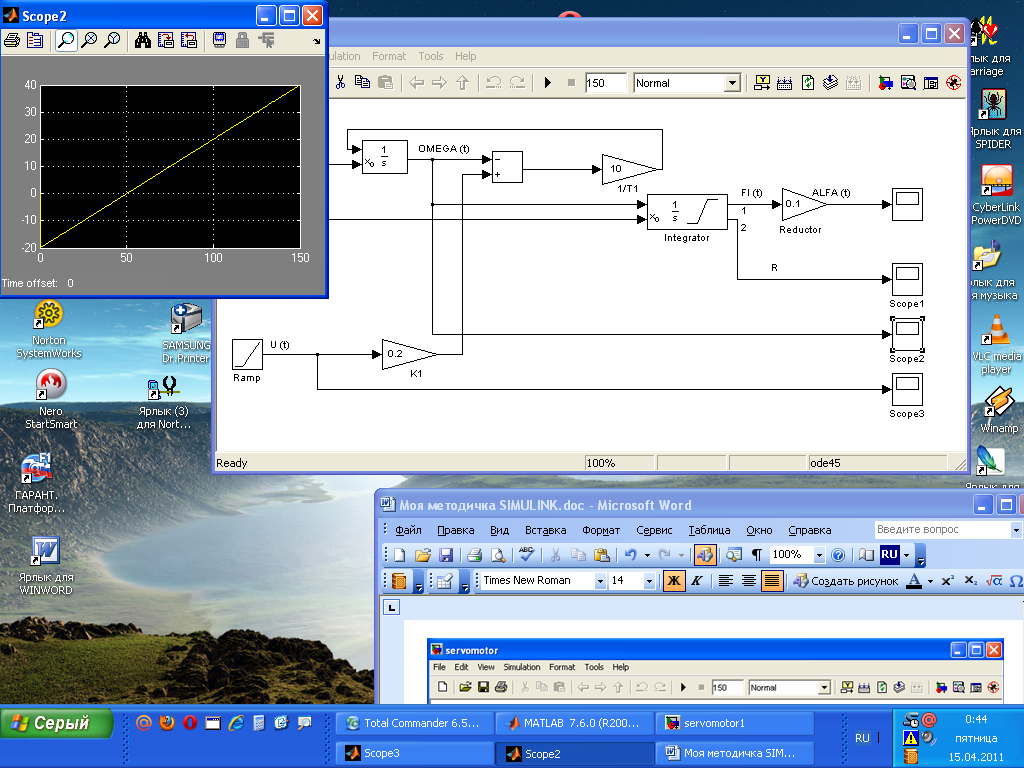1024x768 pixels.
Task: Switch to Total Commander taskbar button
Action: (415, 723)
